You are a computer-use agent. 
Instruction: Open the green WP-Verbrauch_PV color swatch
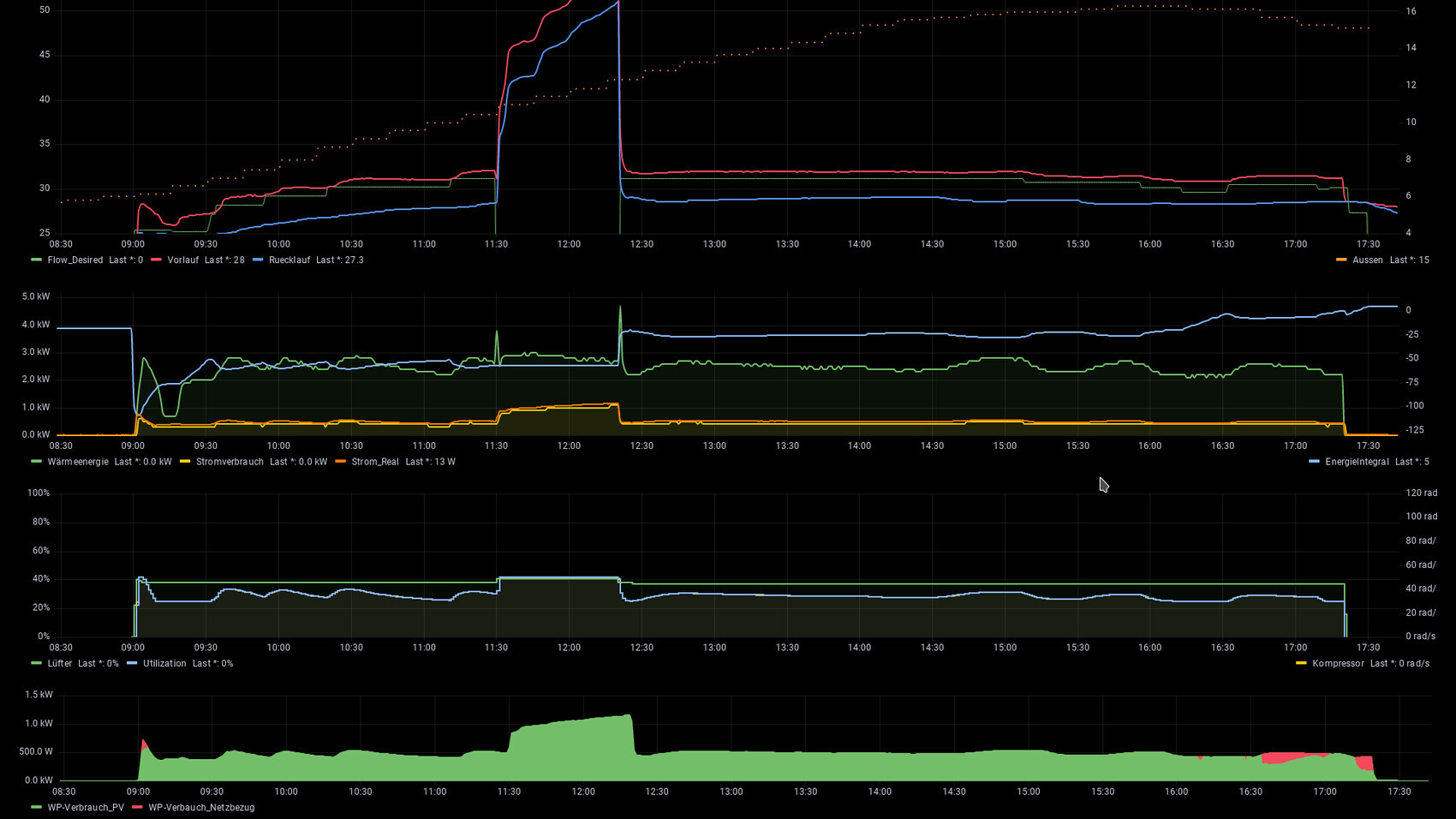(36, 808)
